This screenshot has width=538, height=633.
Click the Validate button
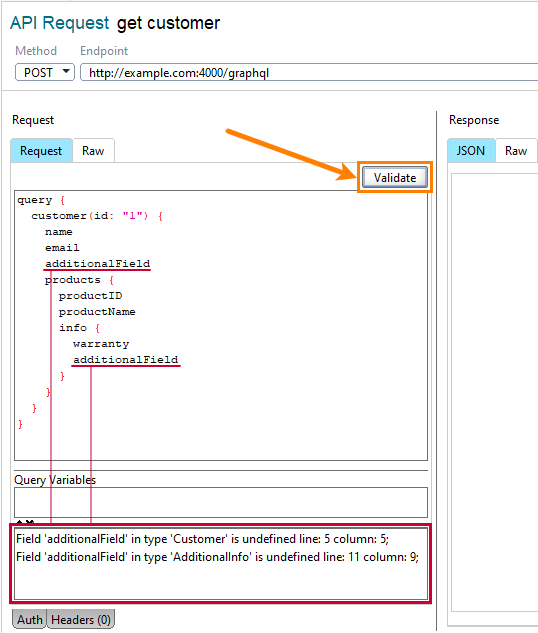395,178
